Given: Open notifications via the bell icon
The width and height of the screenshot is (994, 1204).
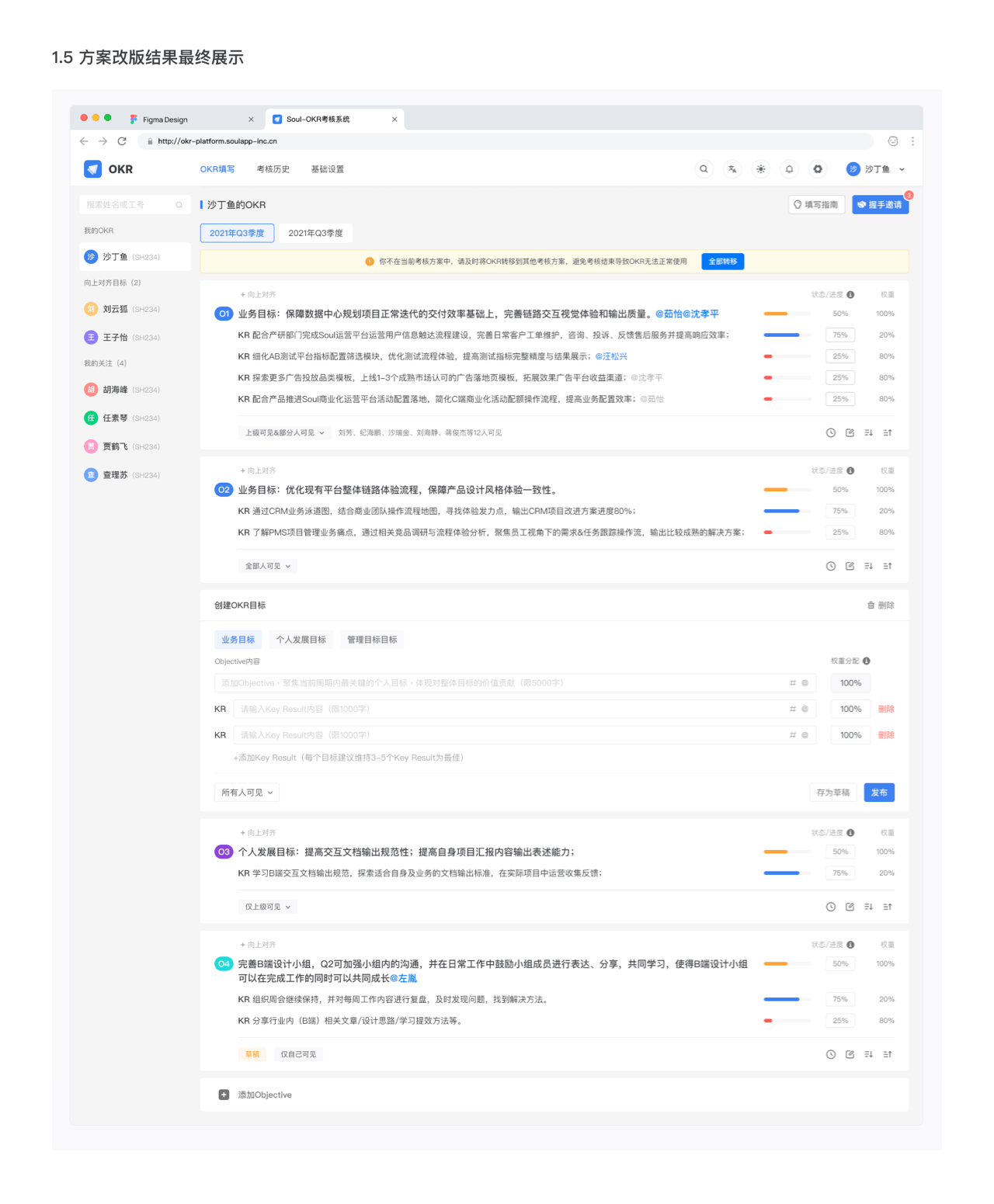Looking at the screenshot, I should pos(789,169).
